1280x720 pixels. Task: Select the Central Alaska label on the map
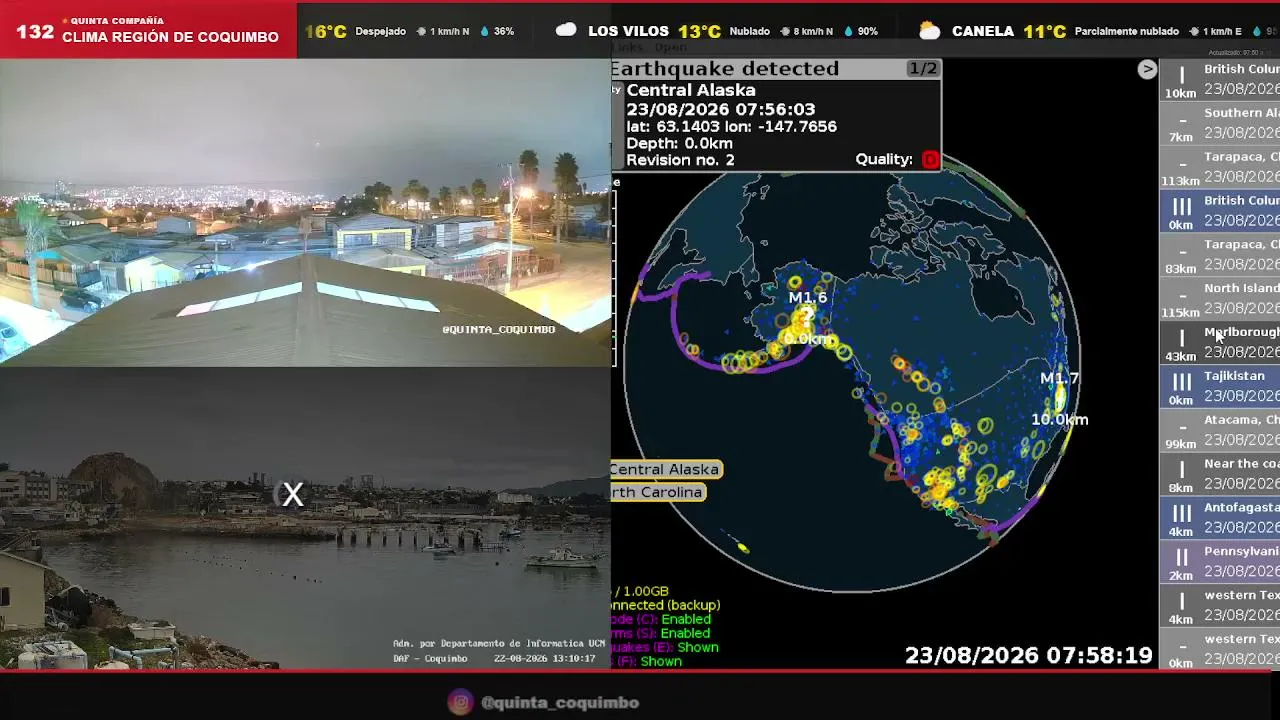coord(664,469)
